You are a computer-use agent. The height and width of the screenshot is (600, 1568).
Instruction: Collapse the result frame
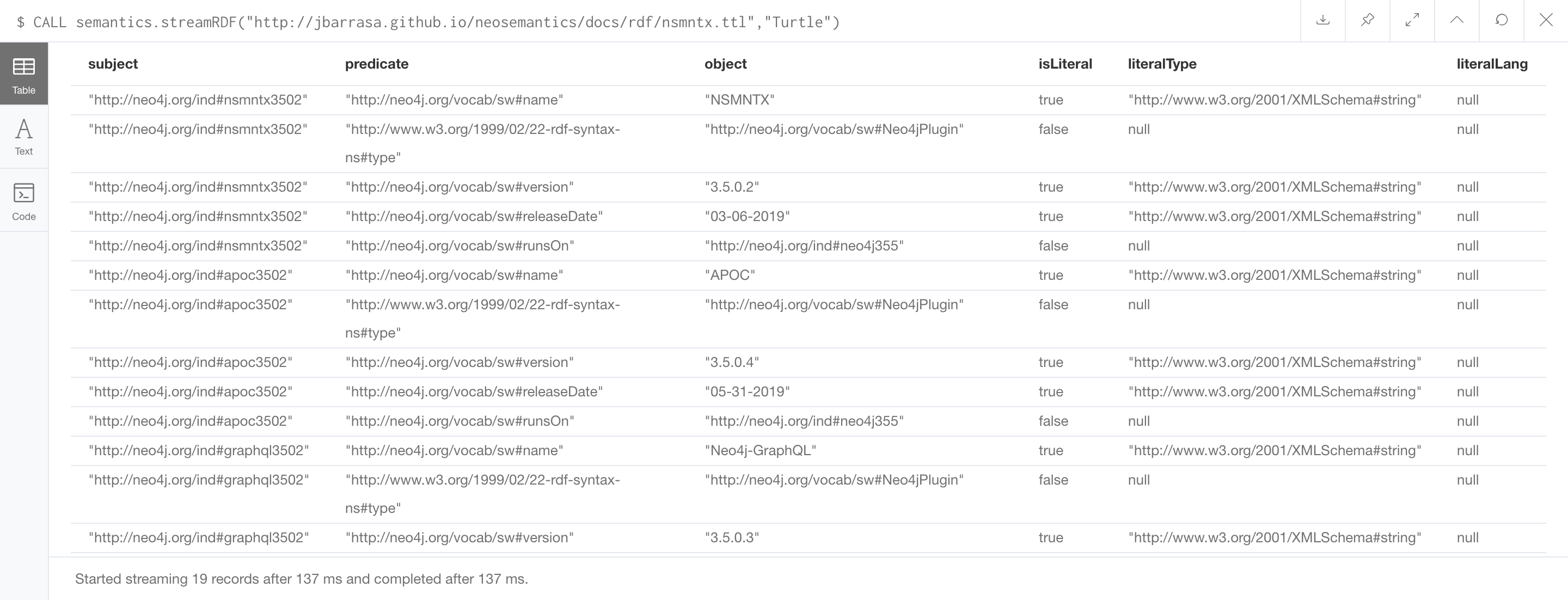(1456, 20)
